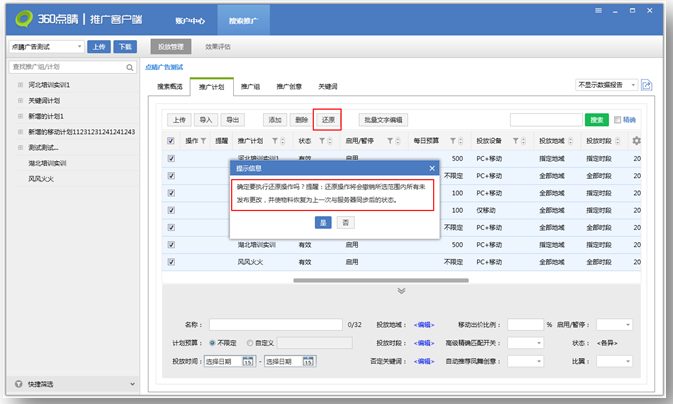673x404 pixels.
Task: Close the 提示信息 dialog with the X
Action: 432,169
